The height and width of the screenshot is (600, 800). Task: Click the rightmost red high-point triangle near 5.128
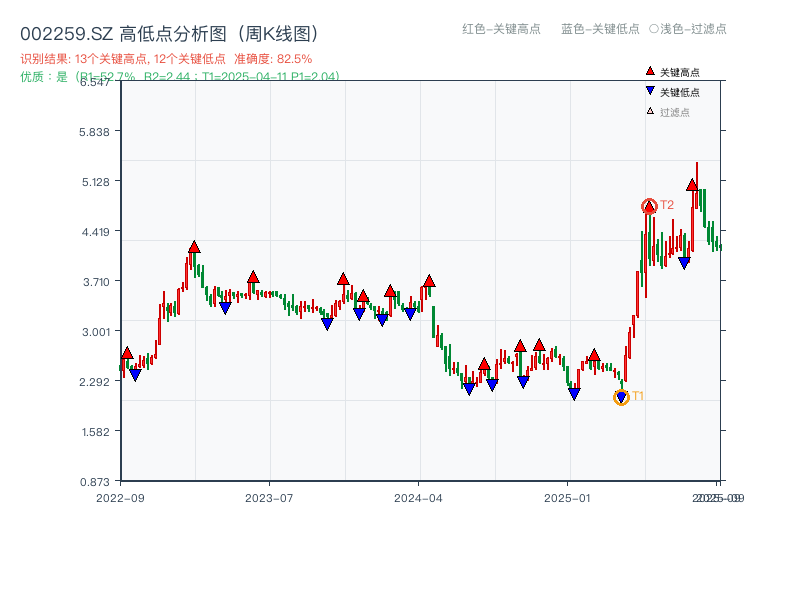(x=692, y=185)
